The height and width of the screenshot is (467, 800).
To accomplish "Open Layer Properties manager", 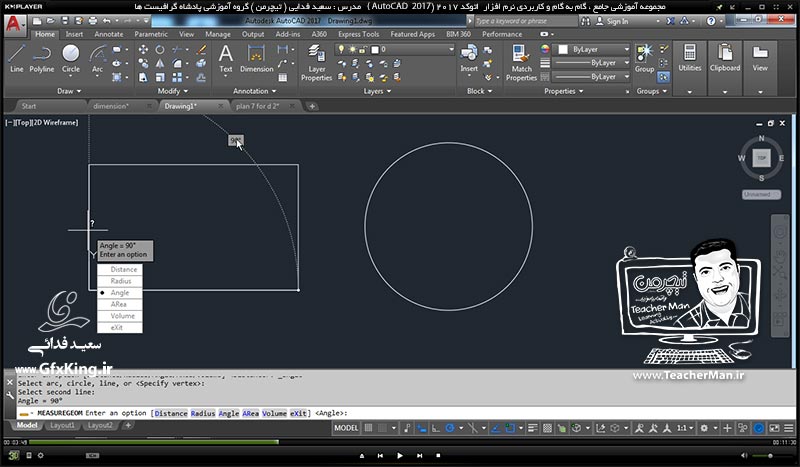I will click(x=316, y=62).
